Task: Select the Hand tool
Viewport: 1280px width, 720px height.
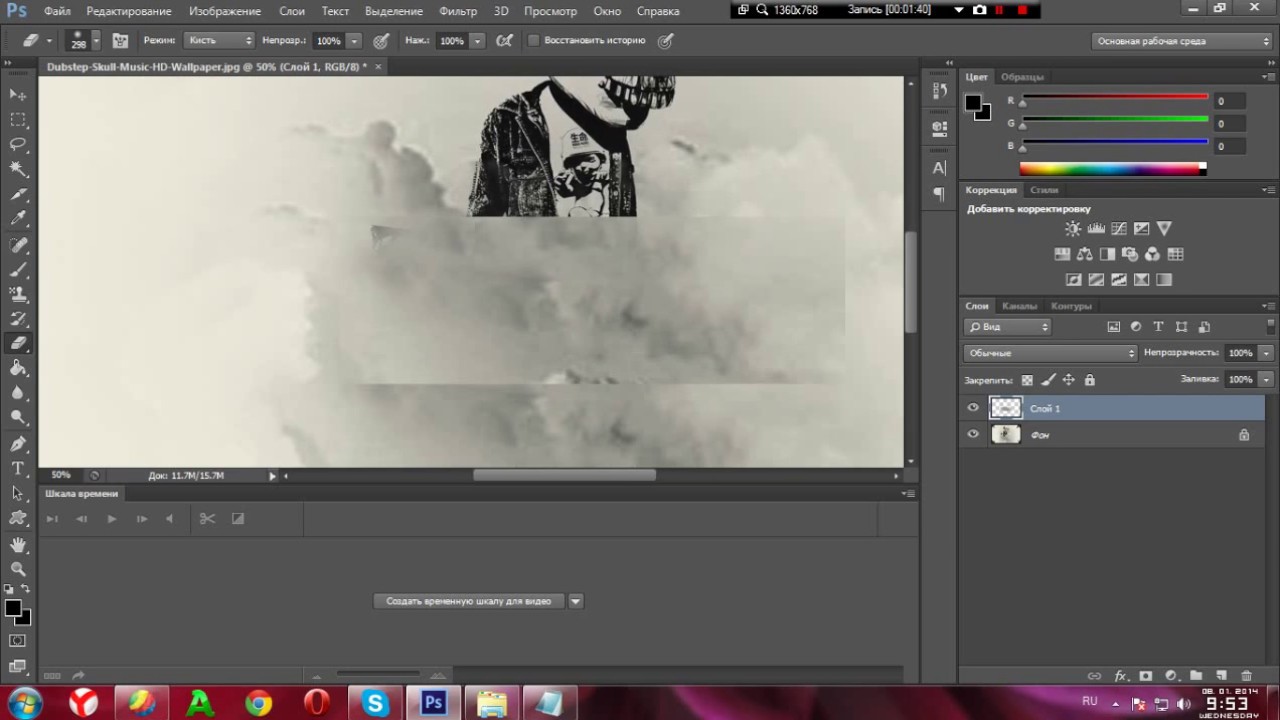Action: 18,544
